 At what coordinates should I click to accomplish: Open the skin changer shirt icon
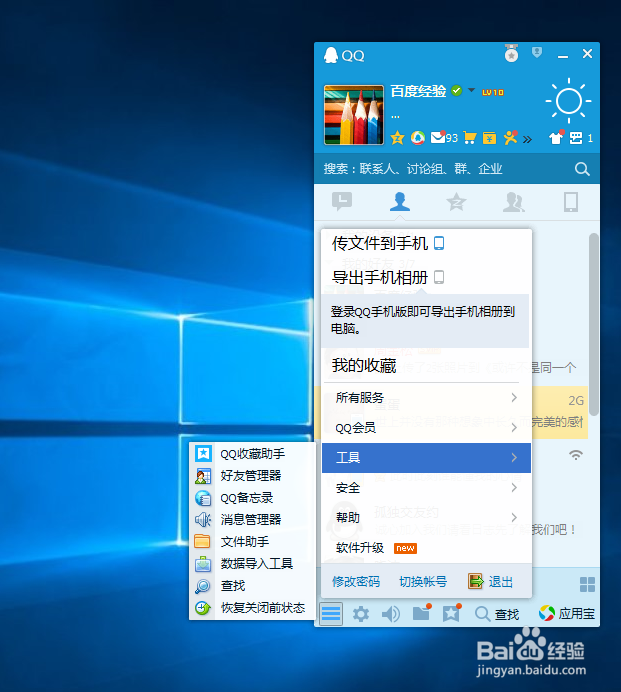point(556,138)
